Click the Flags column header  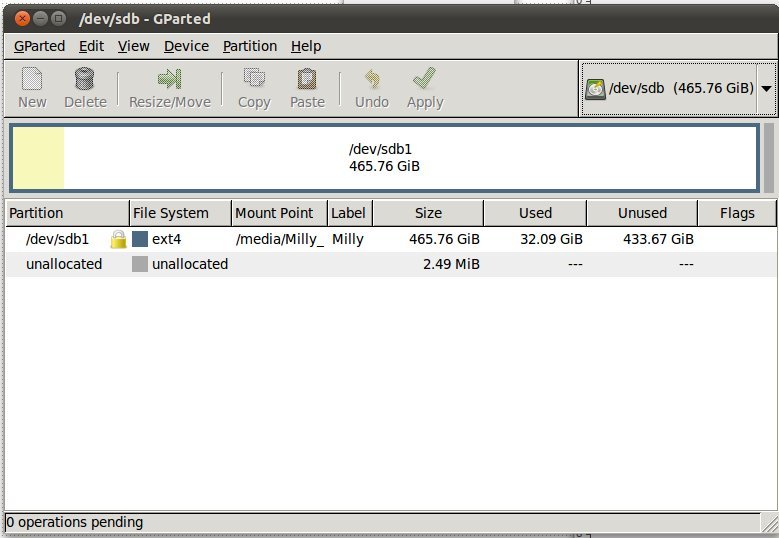737,213
